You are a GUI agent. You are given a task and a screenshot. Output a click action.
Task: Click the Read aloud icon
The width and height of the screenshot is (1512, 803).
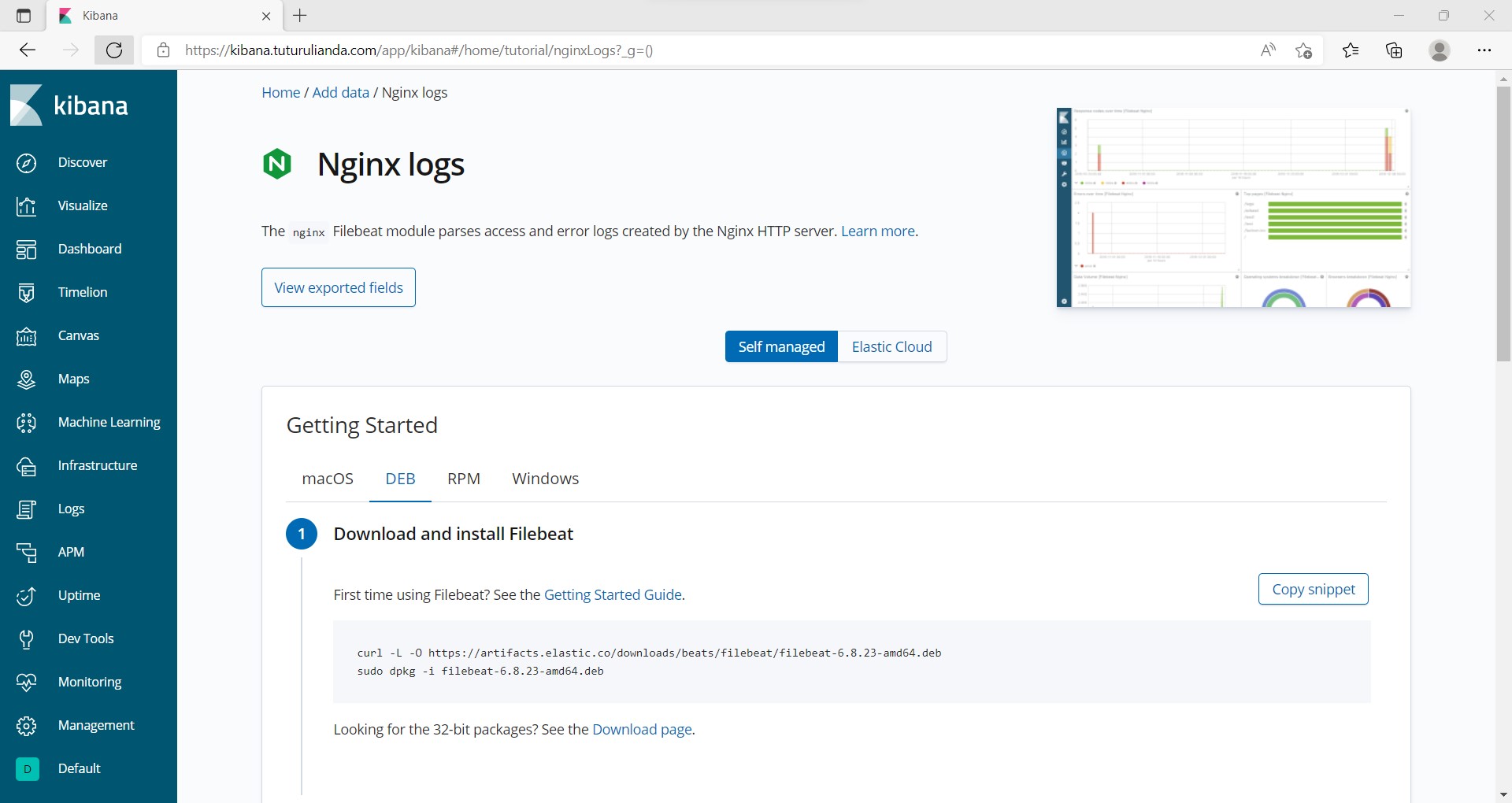point(1268,50)
